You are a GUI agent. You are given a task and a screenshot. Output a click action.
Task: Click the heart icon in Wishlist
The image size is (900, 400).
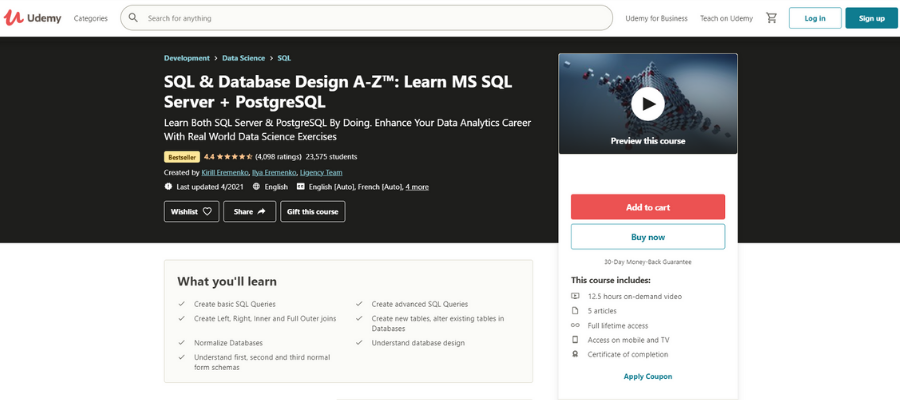point(207,211)
